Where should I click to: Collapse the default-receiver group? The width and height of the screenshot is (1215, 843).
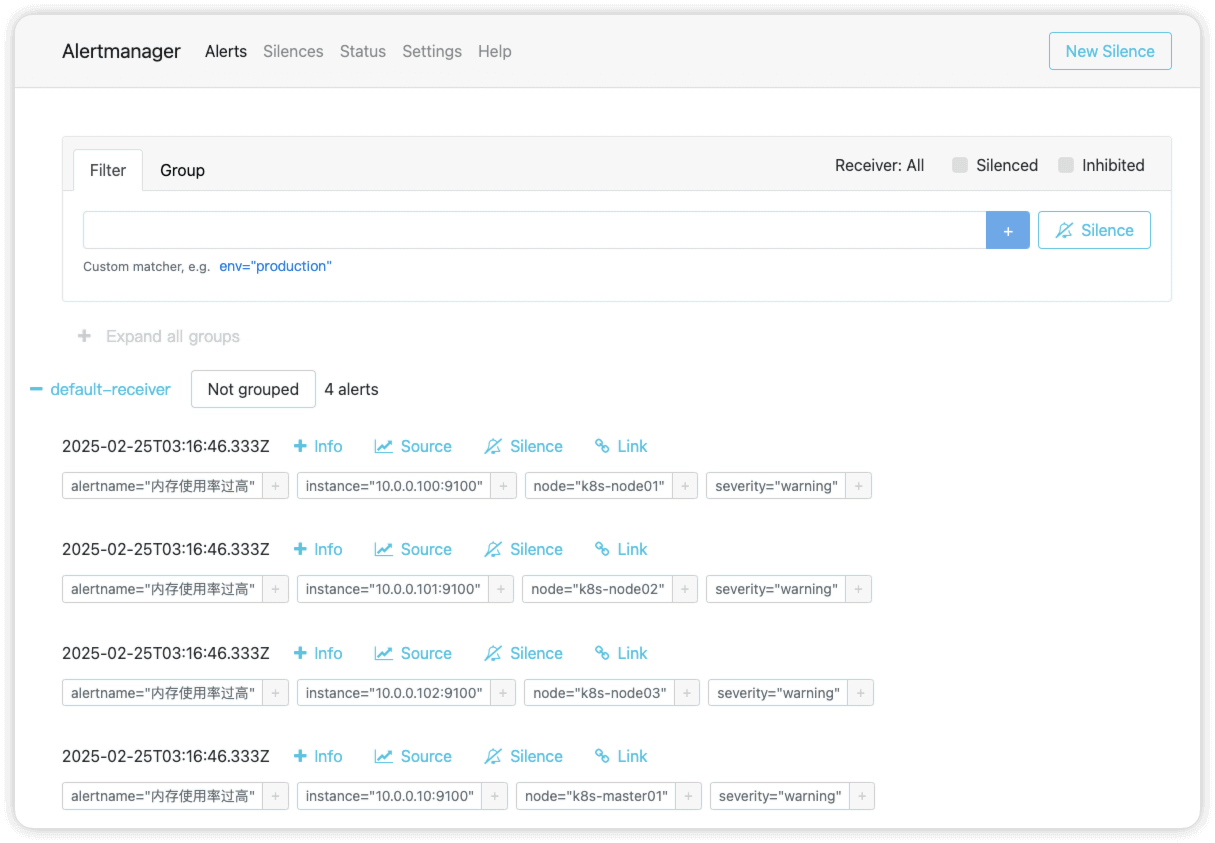tap(100, 389)
